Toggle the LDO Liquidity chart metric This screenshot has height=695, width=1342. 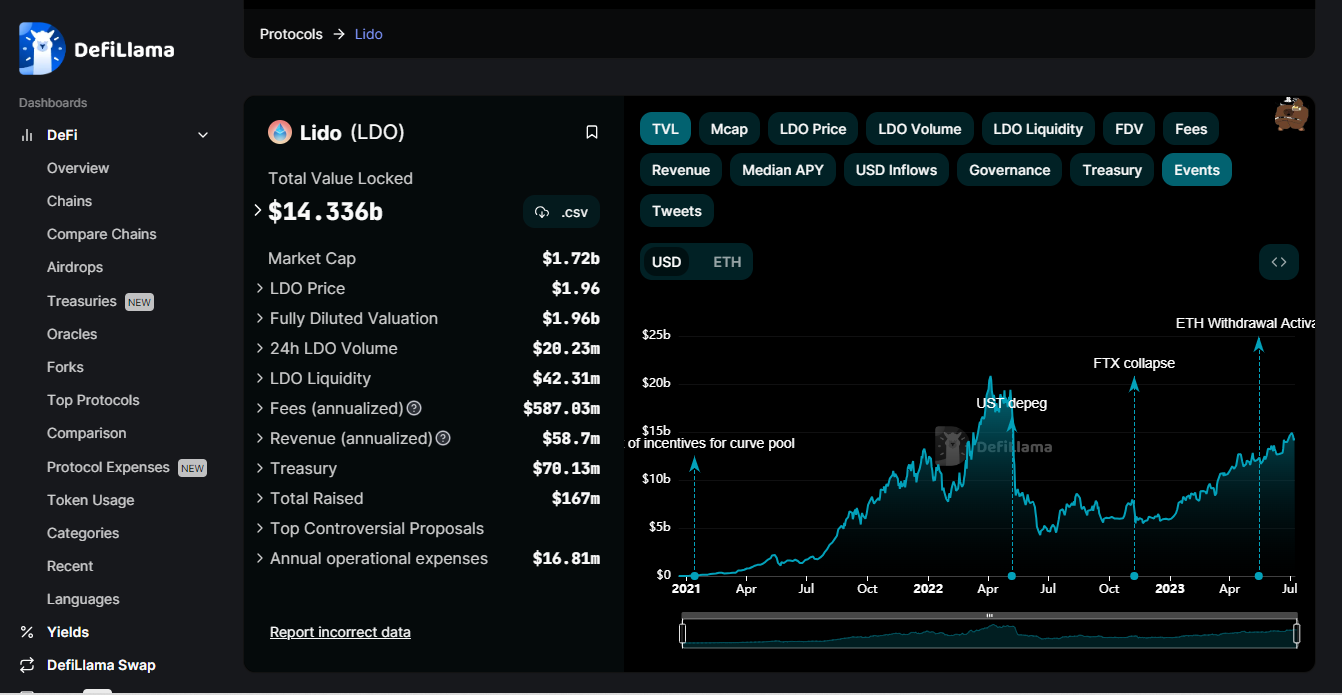pos(1038,129)
